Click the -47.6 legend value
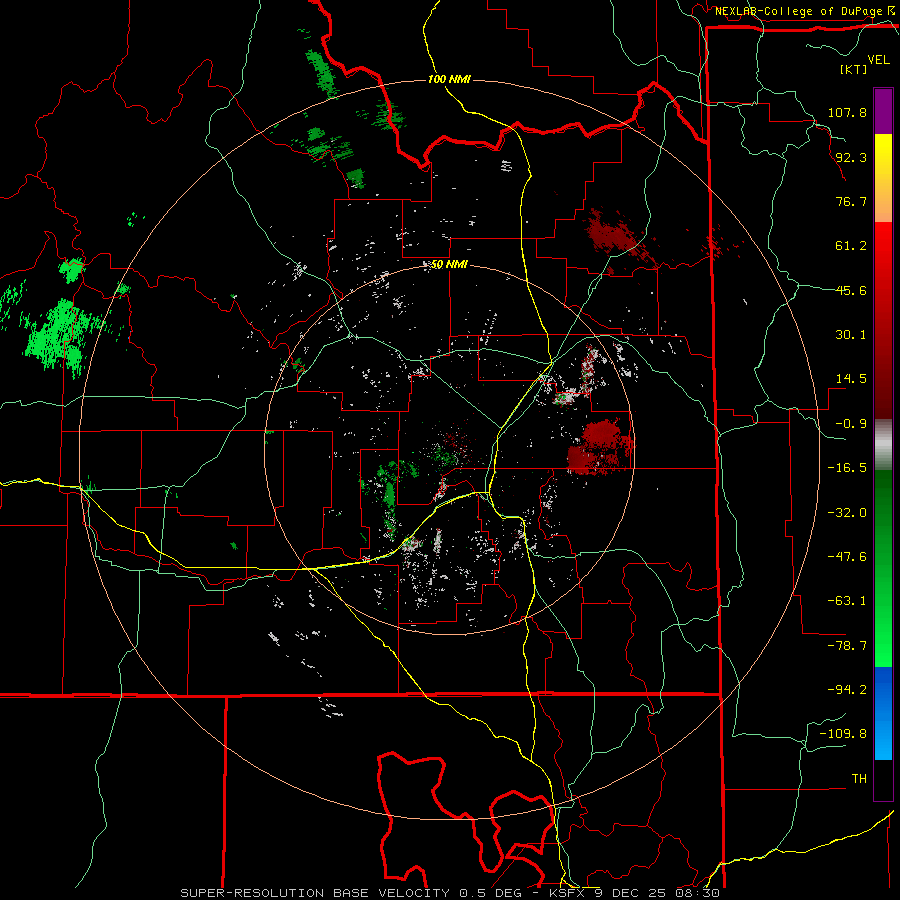 click(847, 557)
